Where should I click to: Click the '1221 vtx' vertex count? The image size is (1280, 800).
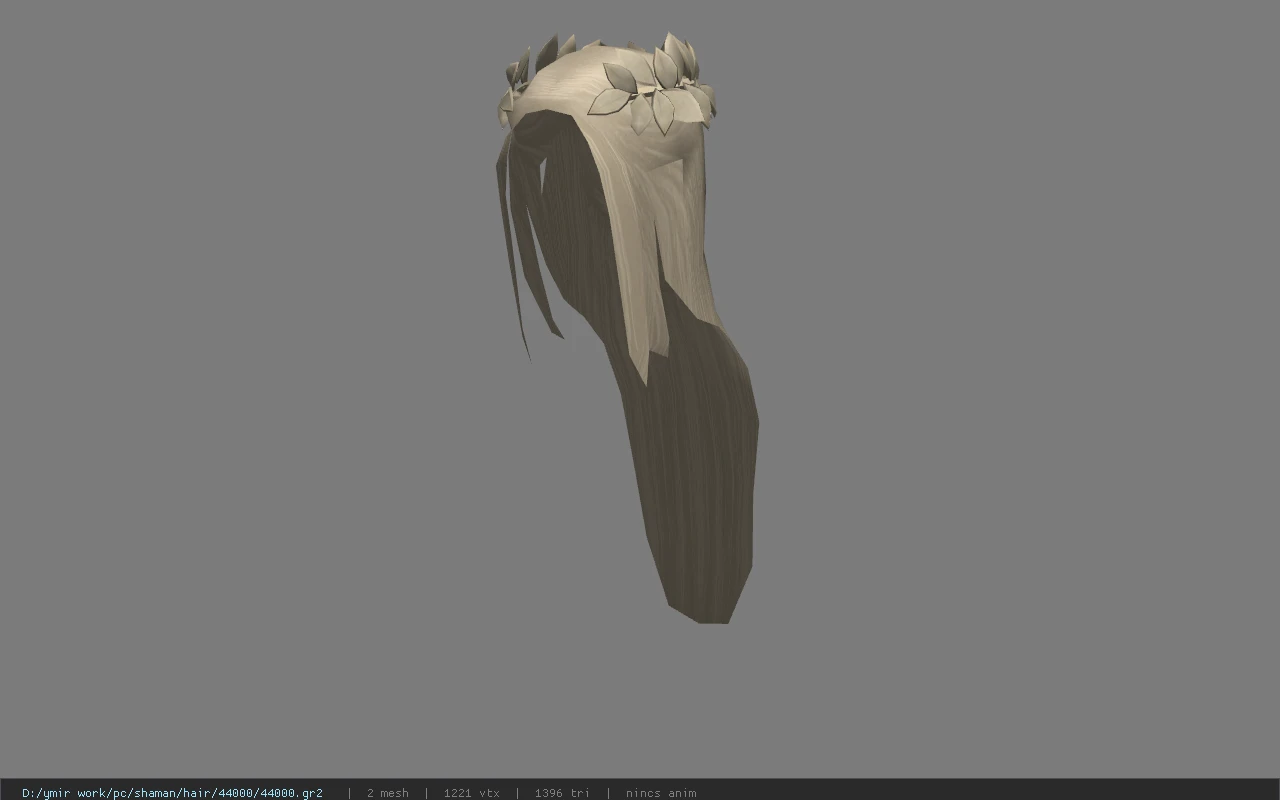point(471,793)
